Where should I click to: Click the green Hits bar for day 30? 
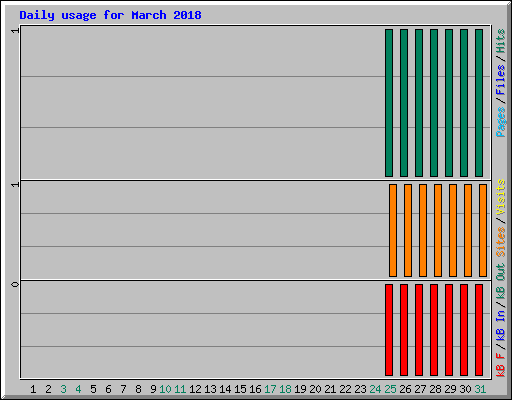point(464,103)
